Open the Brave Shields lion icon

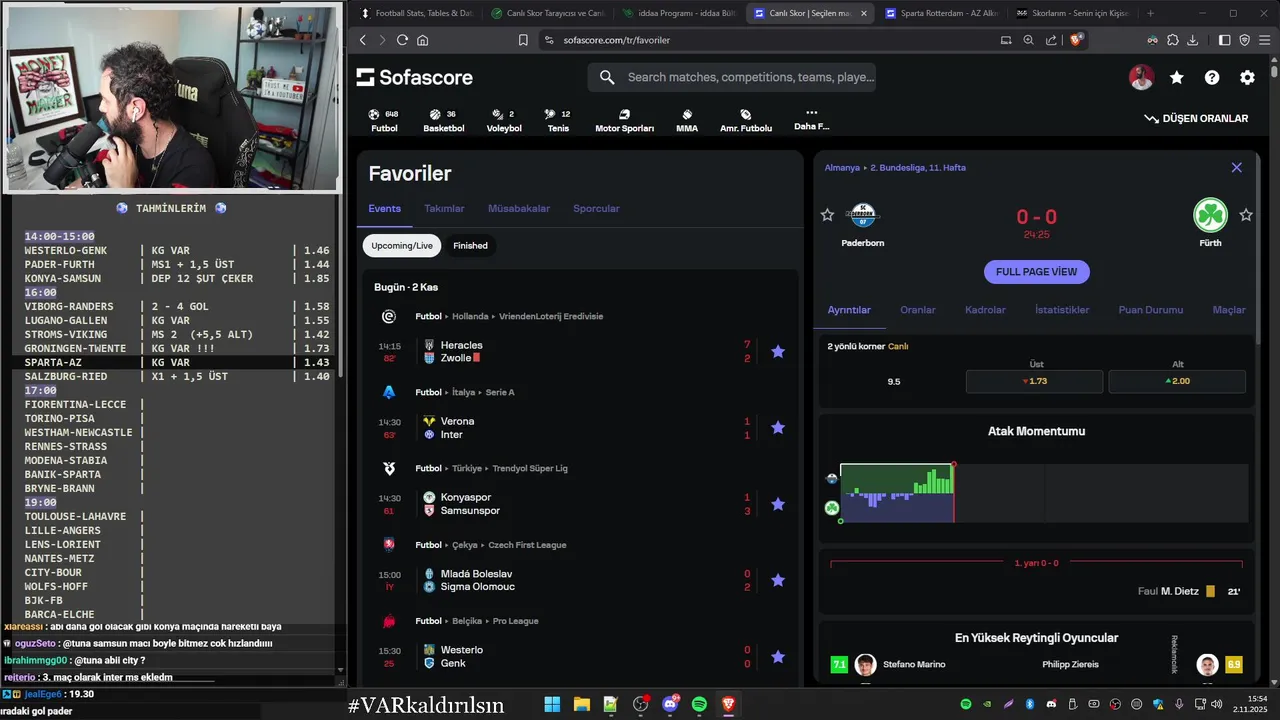coord(1076,40)
